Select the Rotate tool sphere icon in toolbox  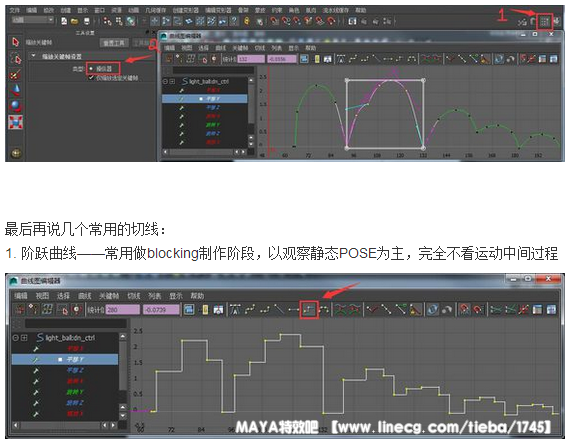[x=15, y=106]
